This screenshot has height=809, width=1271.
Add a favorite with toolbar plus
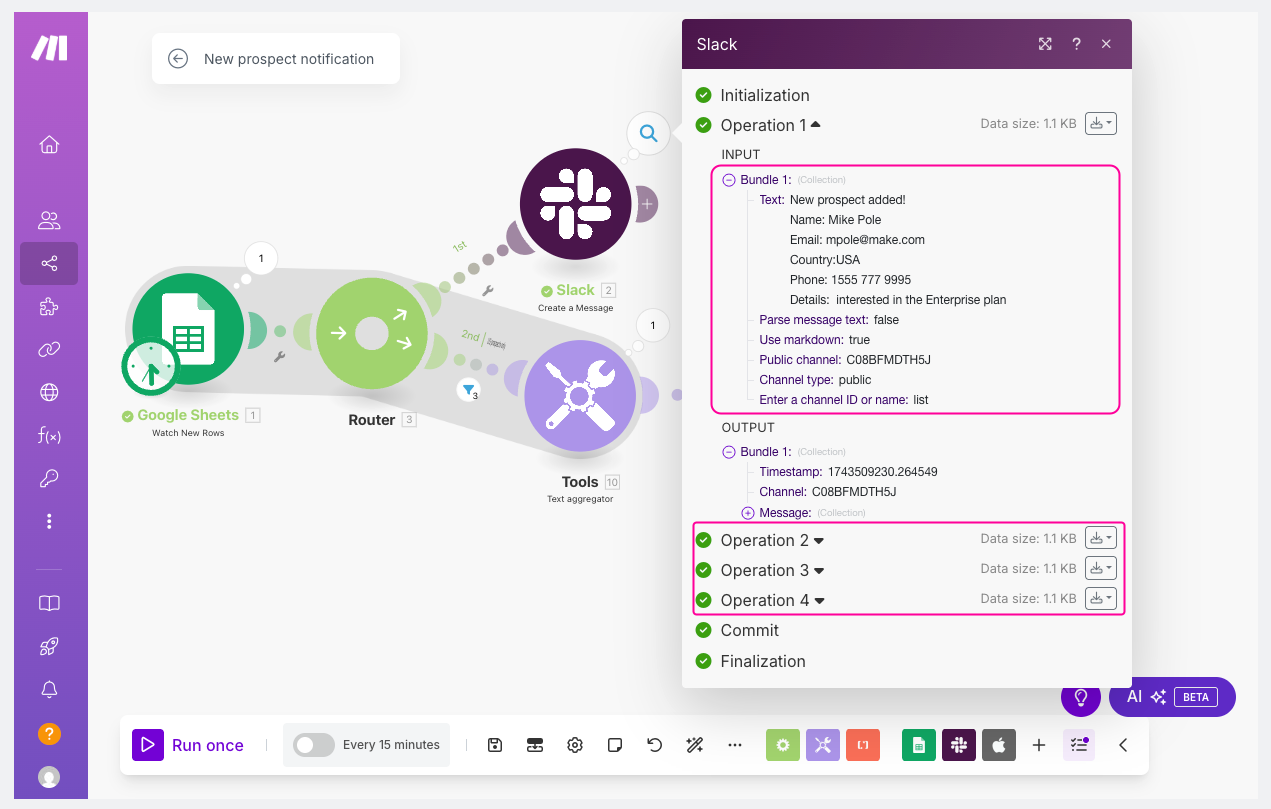[x=1039, y=745]
